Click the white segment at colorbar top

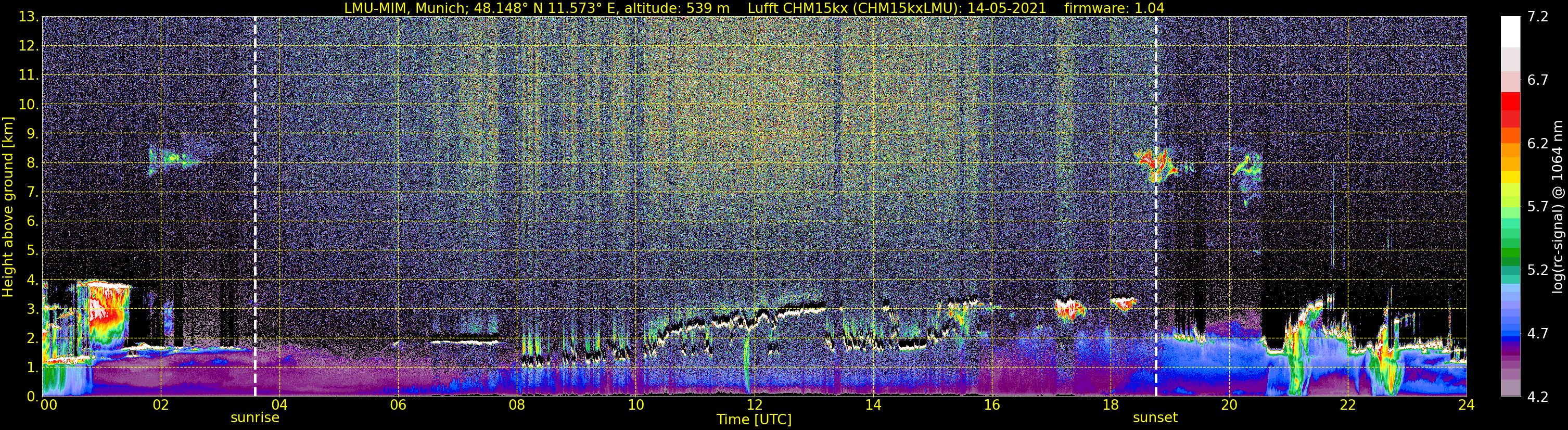pos(1510,32)
